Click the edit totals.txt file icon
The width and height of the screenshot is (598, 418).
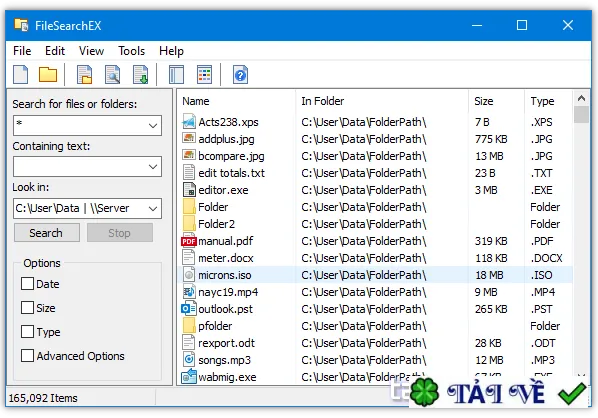(x=189, y=172)
